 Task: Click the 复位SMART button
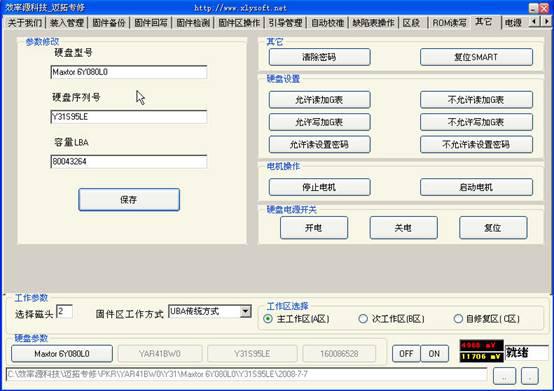(x=476, y=57)
